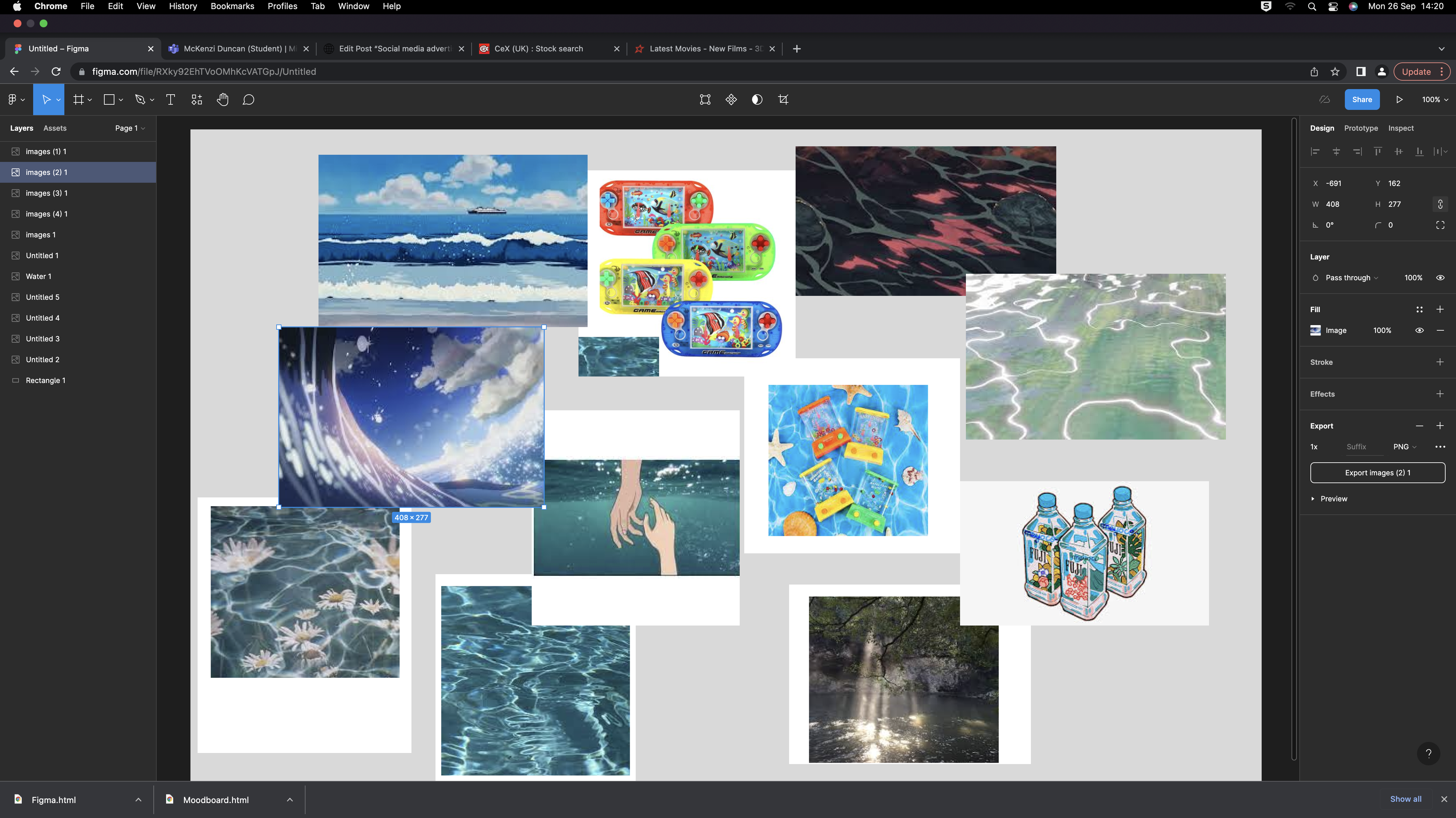Click the Resources tool icon

(196, 99)
